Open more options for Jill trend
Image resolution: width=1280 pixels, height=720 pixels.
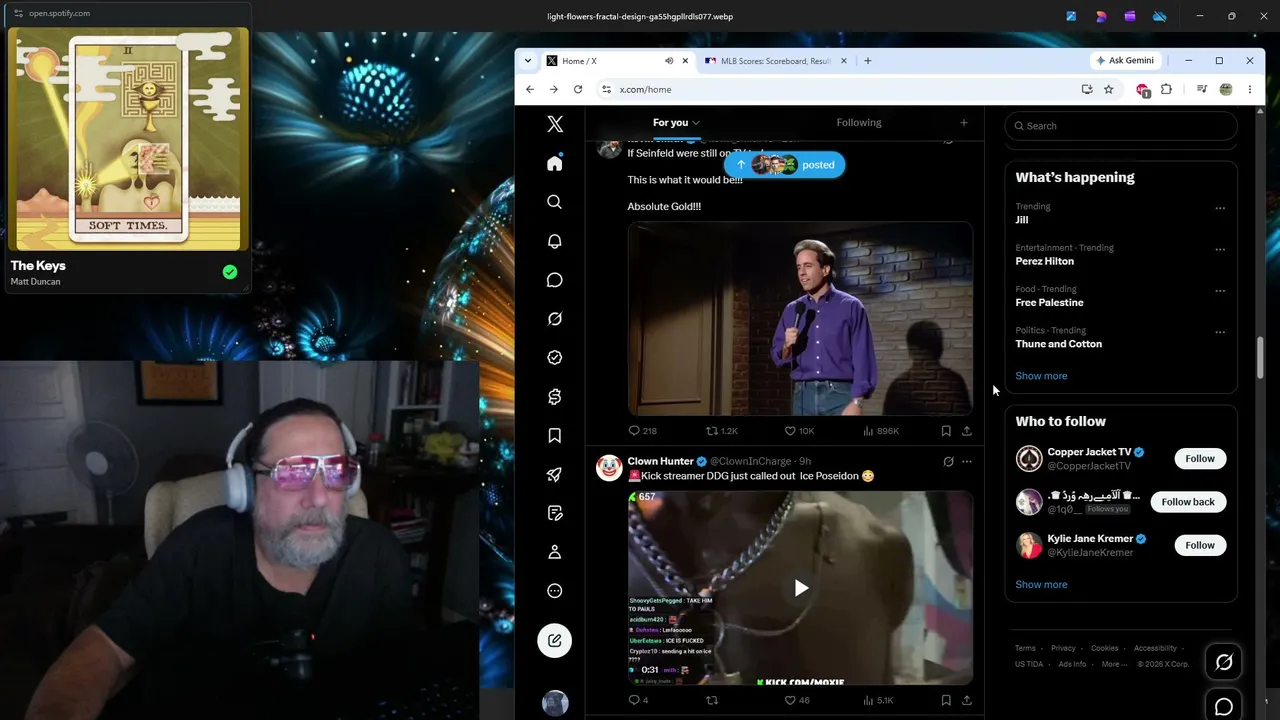(1220, 208)
